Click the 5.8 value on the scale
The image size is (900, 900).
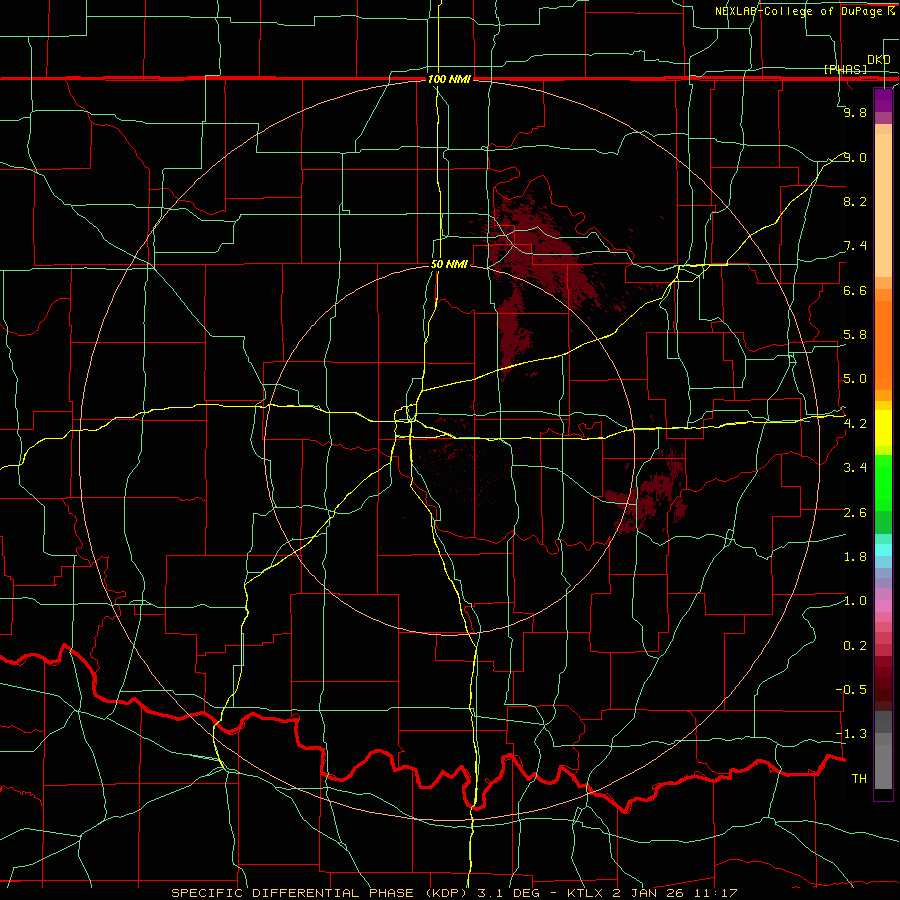(855, 335)
